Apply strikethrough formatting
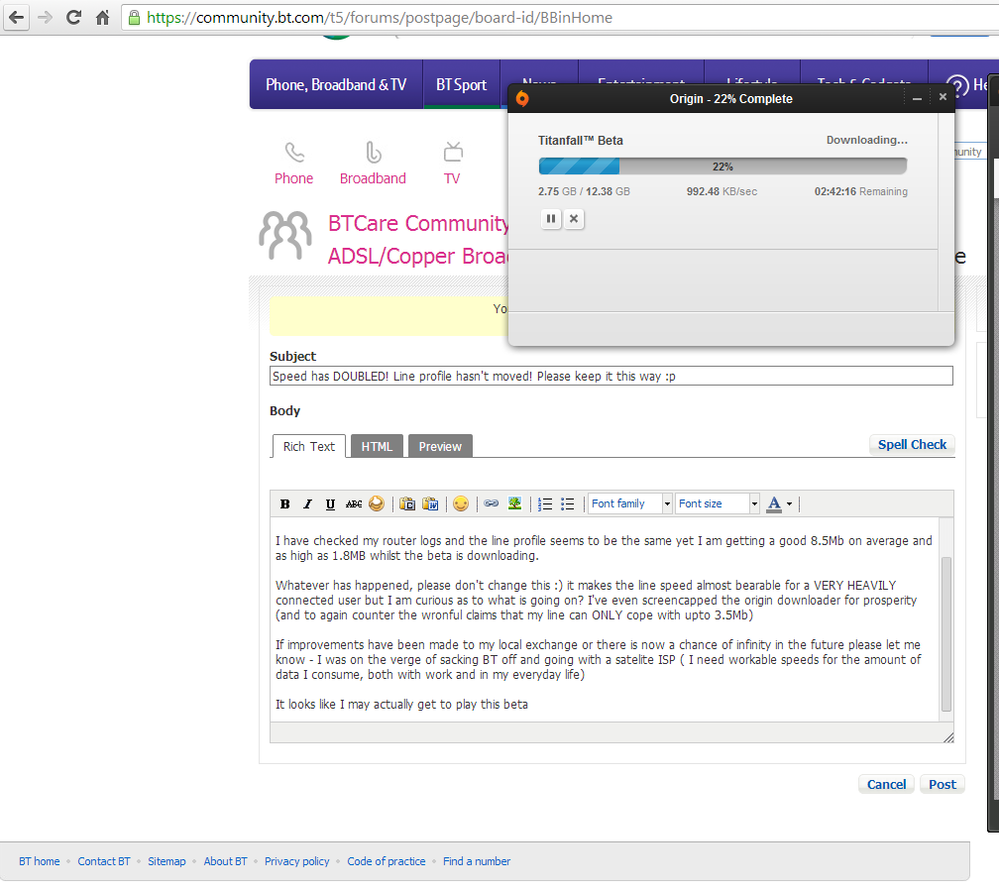The height and width of the screenshot is (891, 999). click(x=354, y=504)
